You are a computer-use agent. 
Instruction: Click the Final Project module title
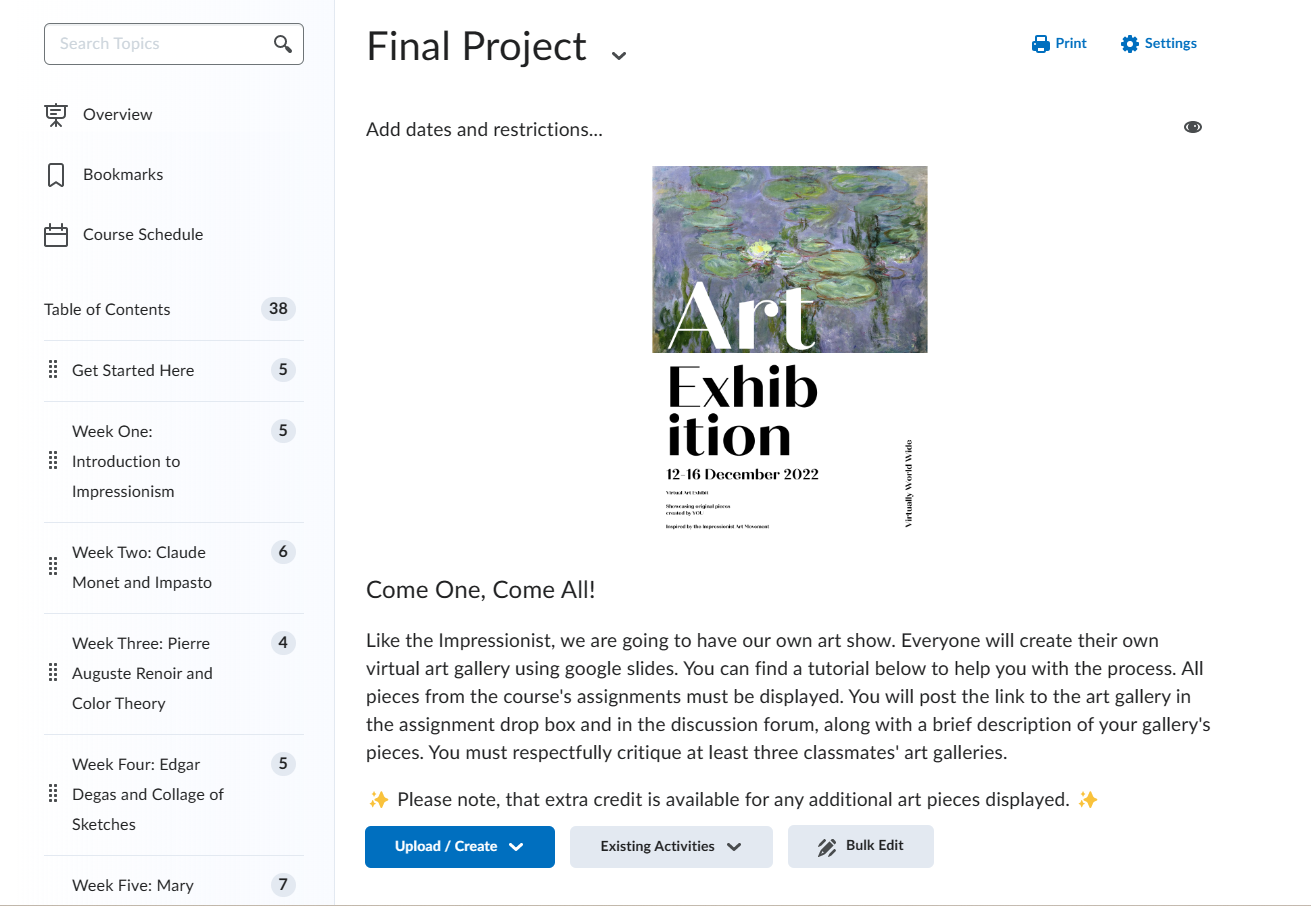pos(477,47)
